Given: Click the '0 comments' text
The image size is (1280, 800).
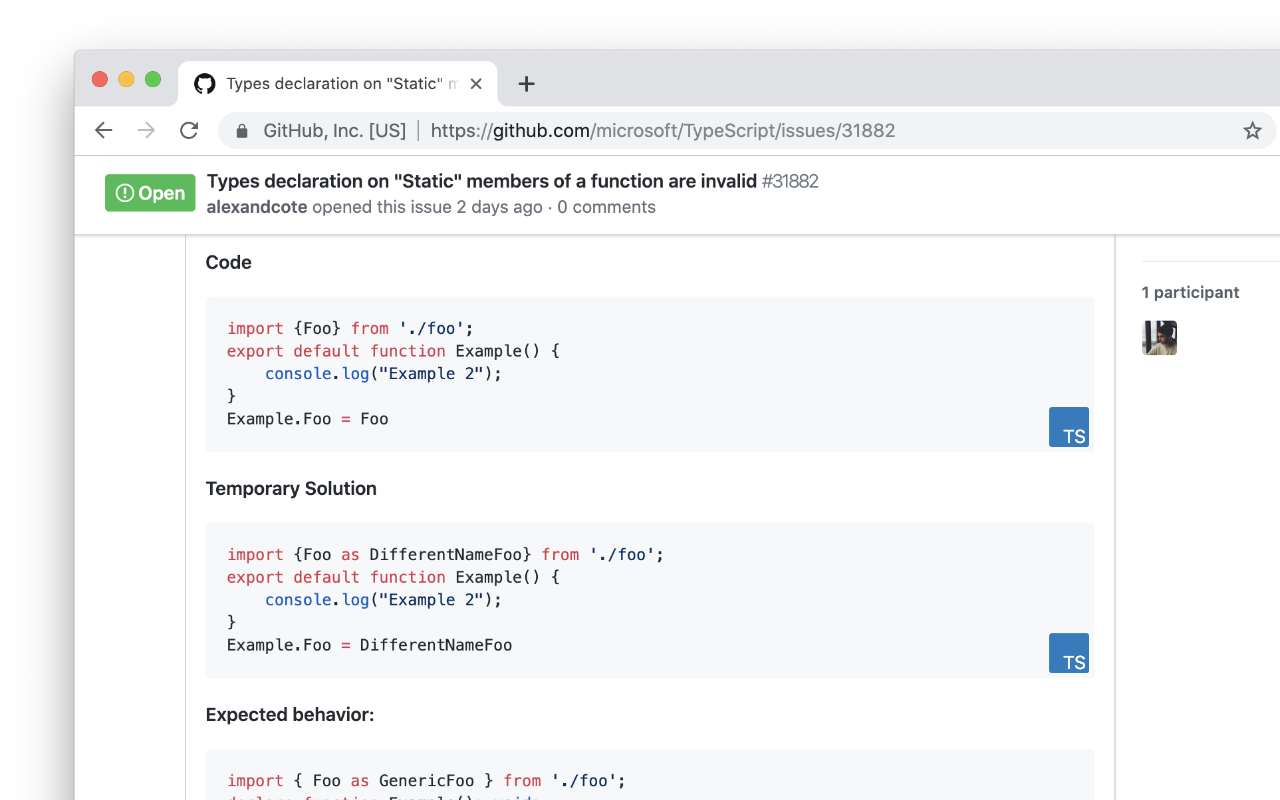Looking at the screenshot, I should pyautogui.click(x=606, y=207).
